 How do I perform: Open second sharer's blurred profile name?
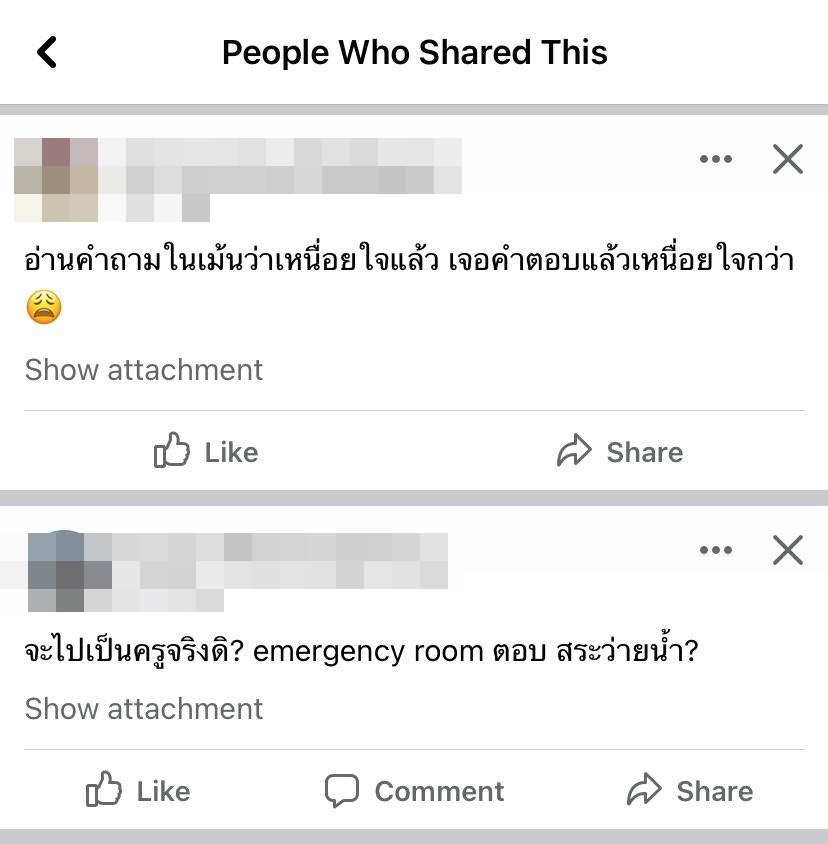click(279, 561)
